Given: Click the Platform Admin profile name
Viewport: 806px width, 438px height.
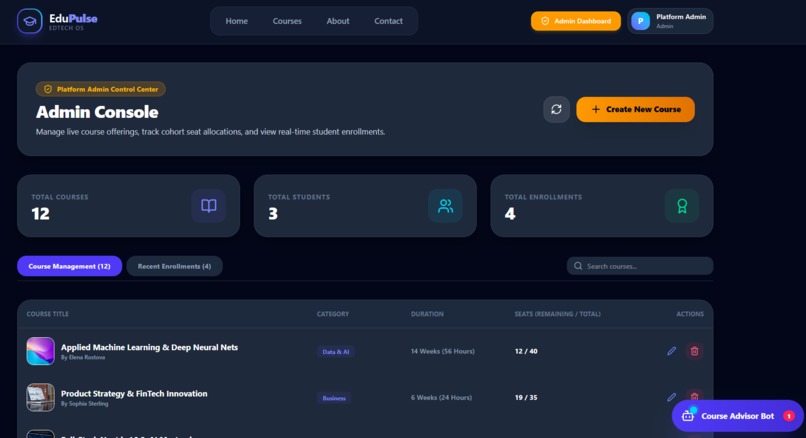Looking at the screenshot, I should coord(681,17).
